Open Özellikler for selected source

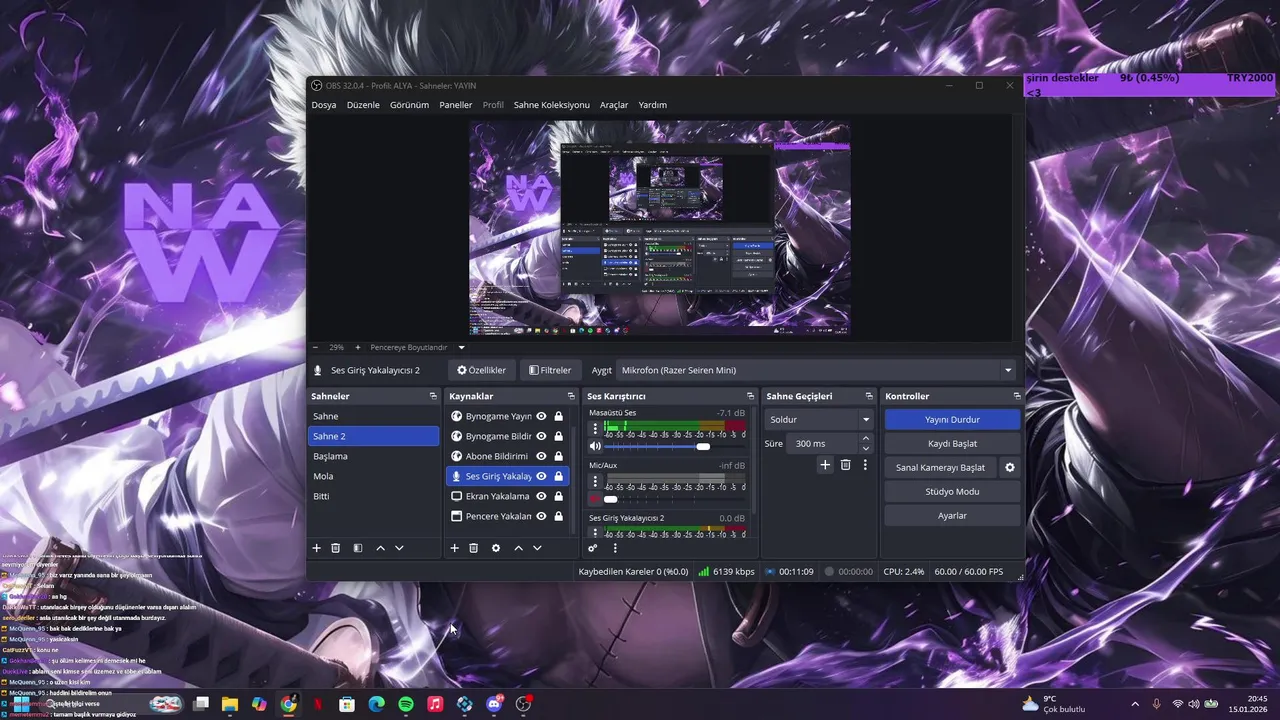click(481, 370)
